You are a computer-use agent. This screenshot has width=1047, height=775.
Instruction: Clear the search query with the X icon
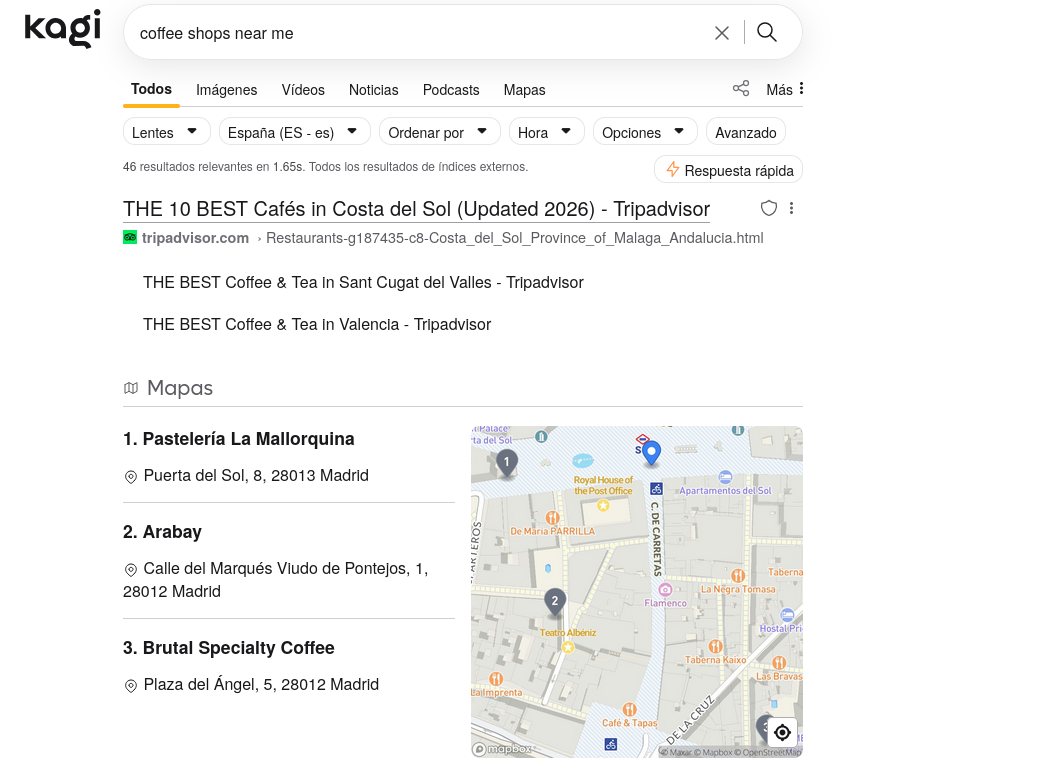(x=721, y=33)
